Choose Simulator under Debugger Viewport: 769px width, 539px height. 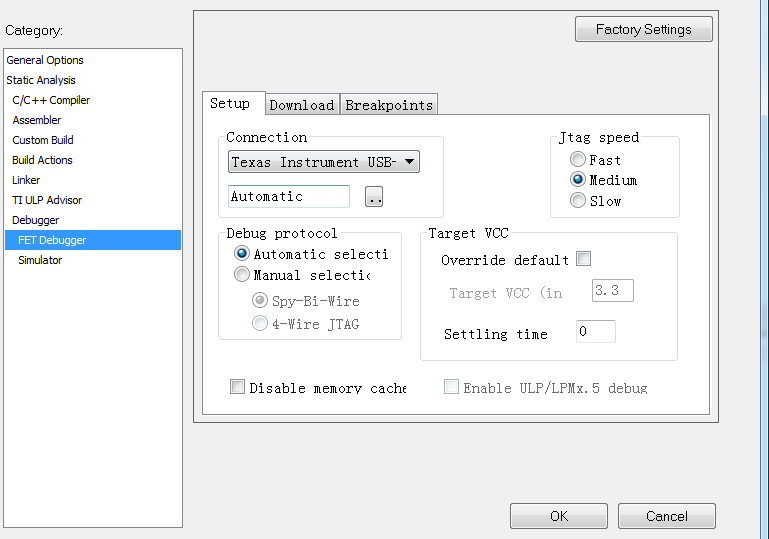coord(40,260)
